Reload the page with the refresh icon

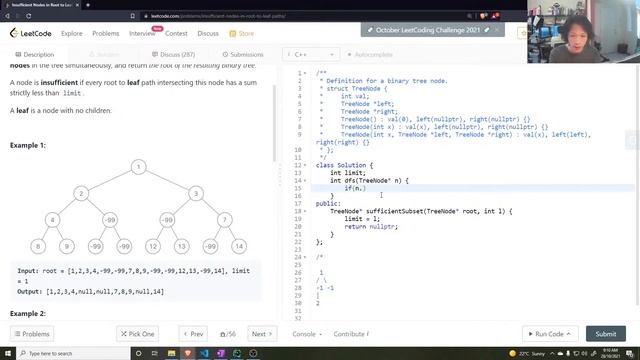(29, 16)
